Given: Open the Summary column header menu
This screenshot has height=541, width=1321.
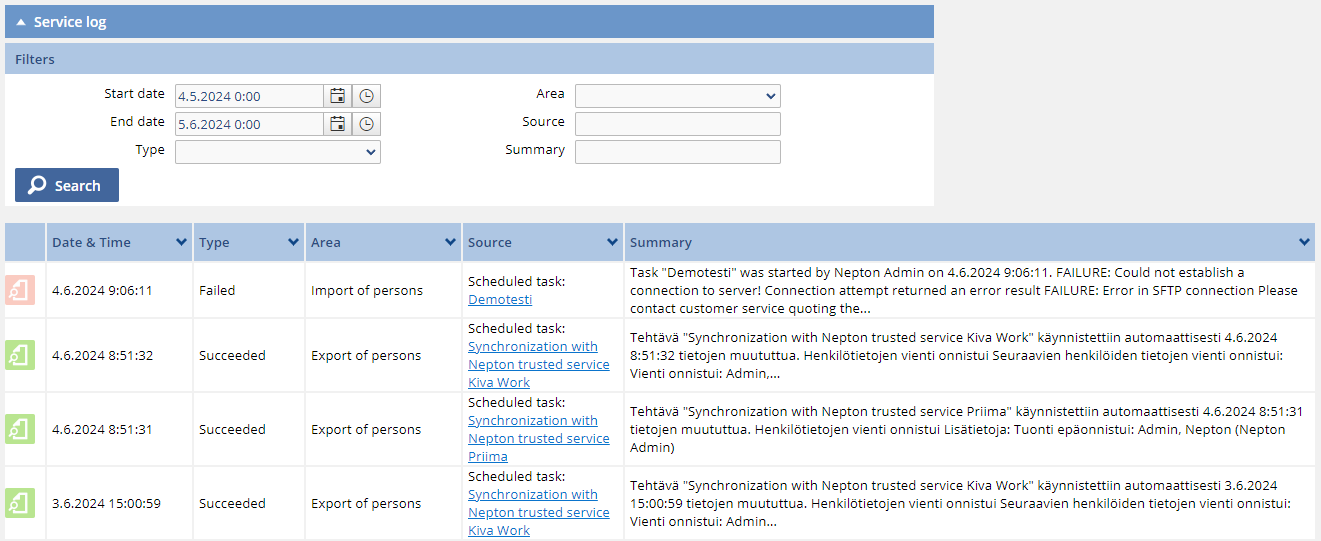Looking at the screenshot, I should 1304,242.
